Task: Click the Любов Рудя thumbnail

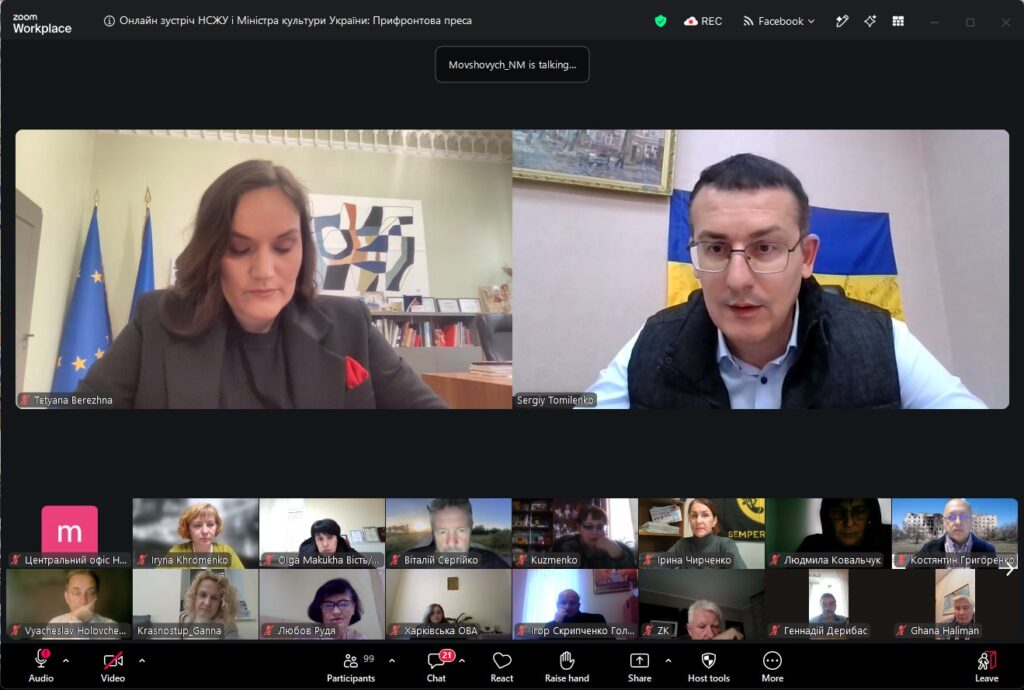Action: [x=322, y=604]
